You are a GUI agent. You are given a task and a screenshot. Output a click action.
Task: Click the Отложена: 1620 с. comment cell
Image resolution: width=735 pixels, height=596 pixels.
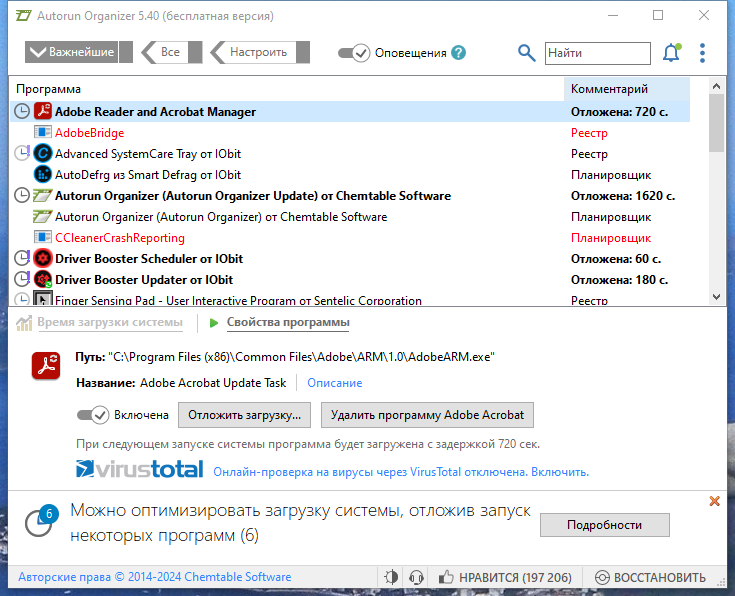pos(623,196)
